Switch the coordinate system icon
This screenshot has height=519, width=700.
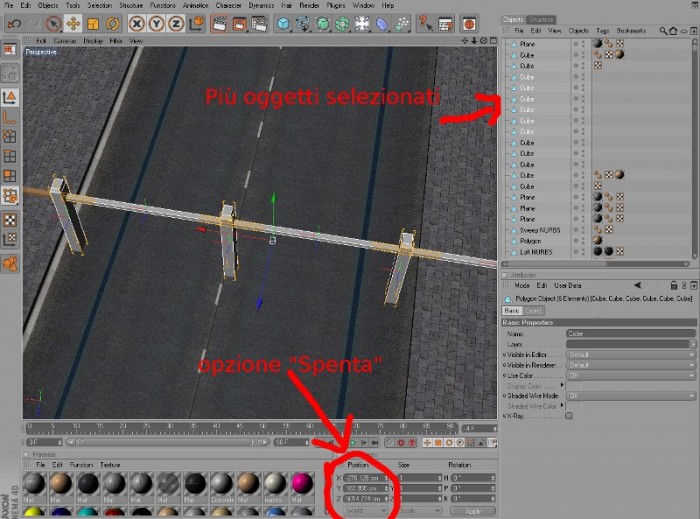click(x=196, y=24)
